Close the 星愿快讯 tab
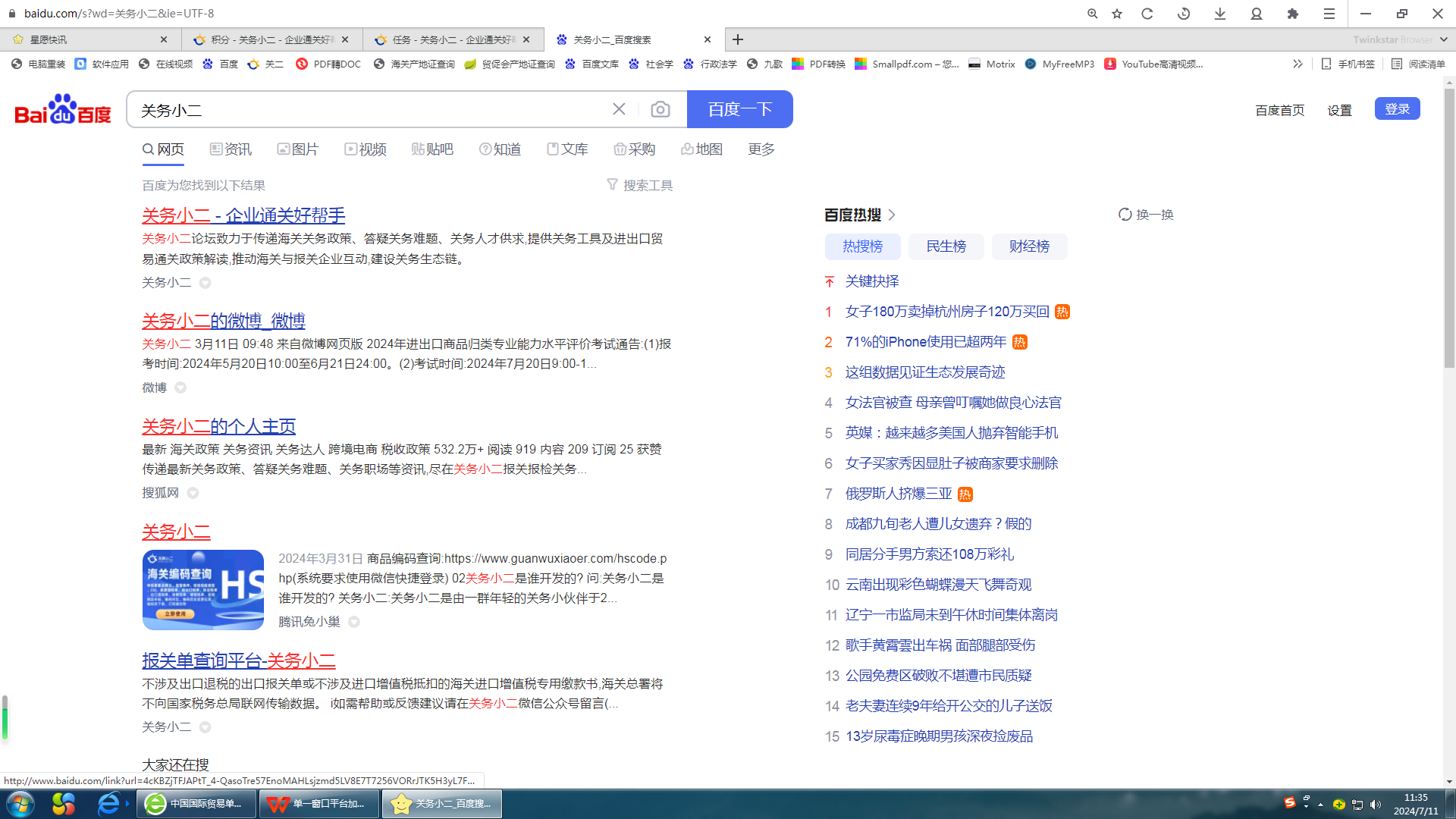 click(164, 39)
